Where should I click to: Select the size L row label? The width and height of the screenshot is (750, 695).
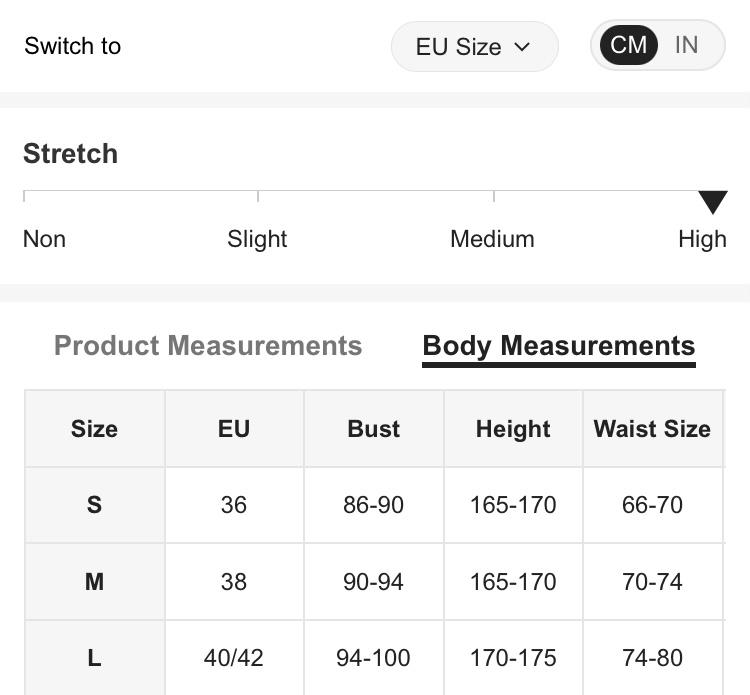click(x=94, y=658)
